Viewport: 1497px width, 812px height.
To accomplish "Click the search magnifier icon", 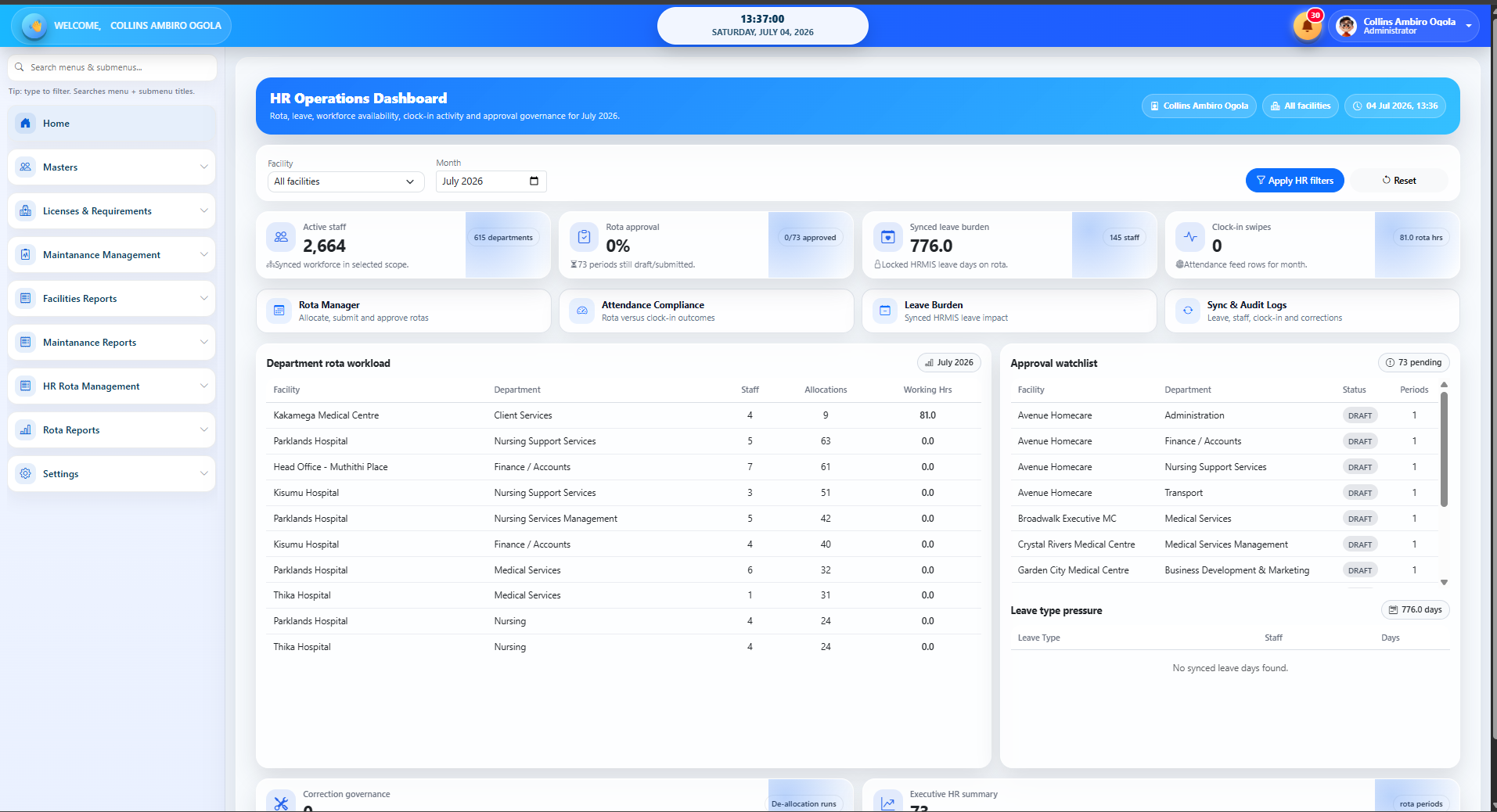I will click(20, 67).
